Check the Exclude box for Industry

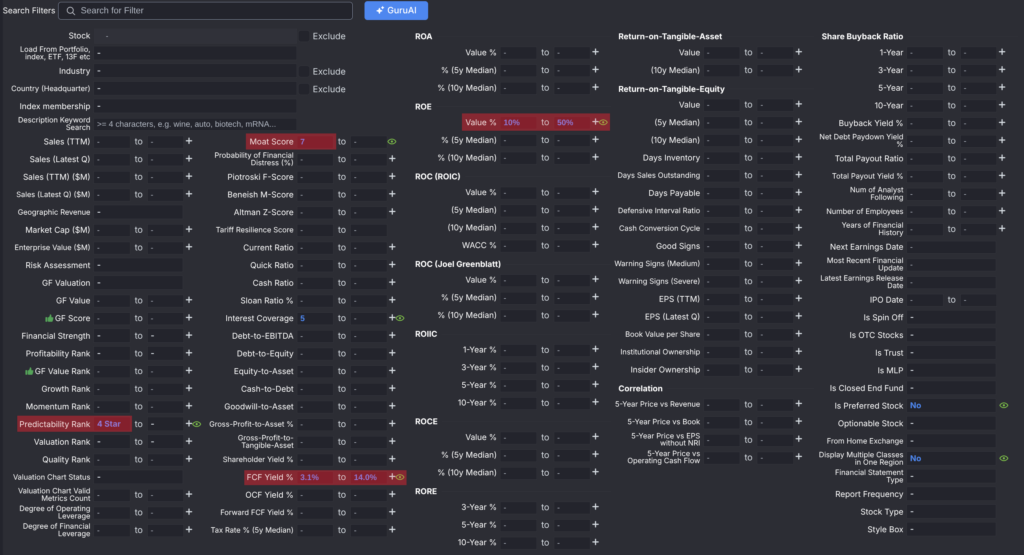click(x=304, y=71)
